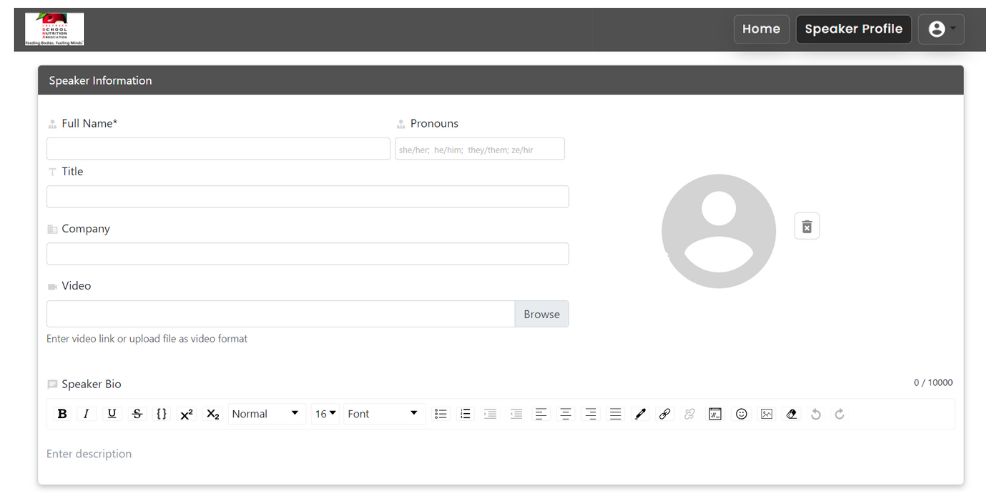The width and height of the screenshot is (1000, 500).
Task: Open the emoji picker
Action: pos(741,414)
